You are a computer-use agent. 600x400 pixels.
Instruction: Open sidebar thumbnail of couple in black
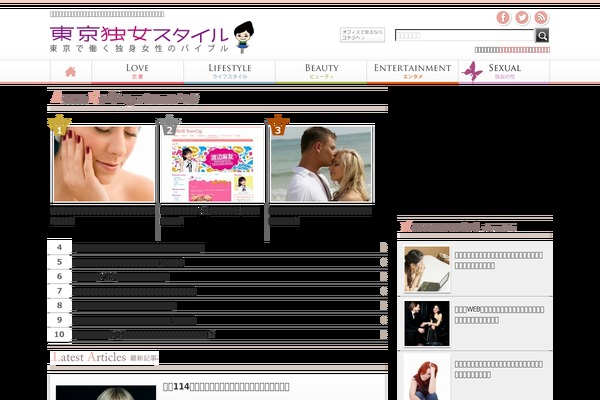(x=427, y=323)
